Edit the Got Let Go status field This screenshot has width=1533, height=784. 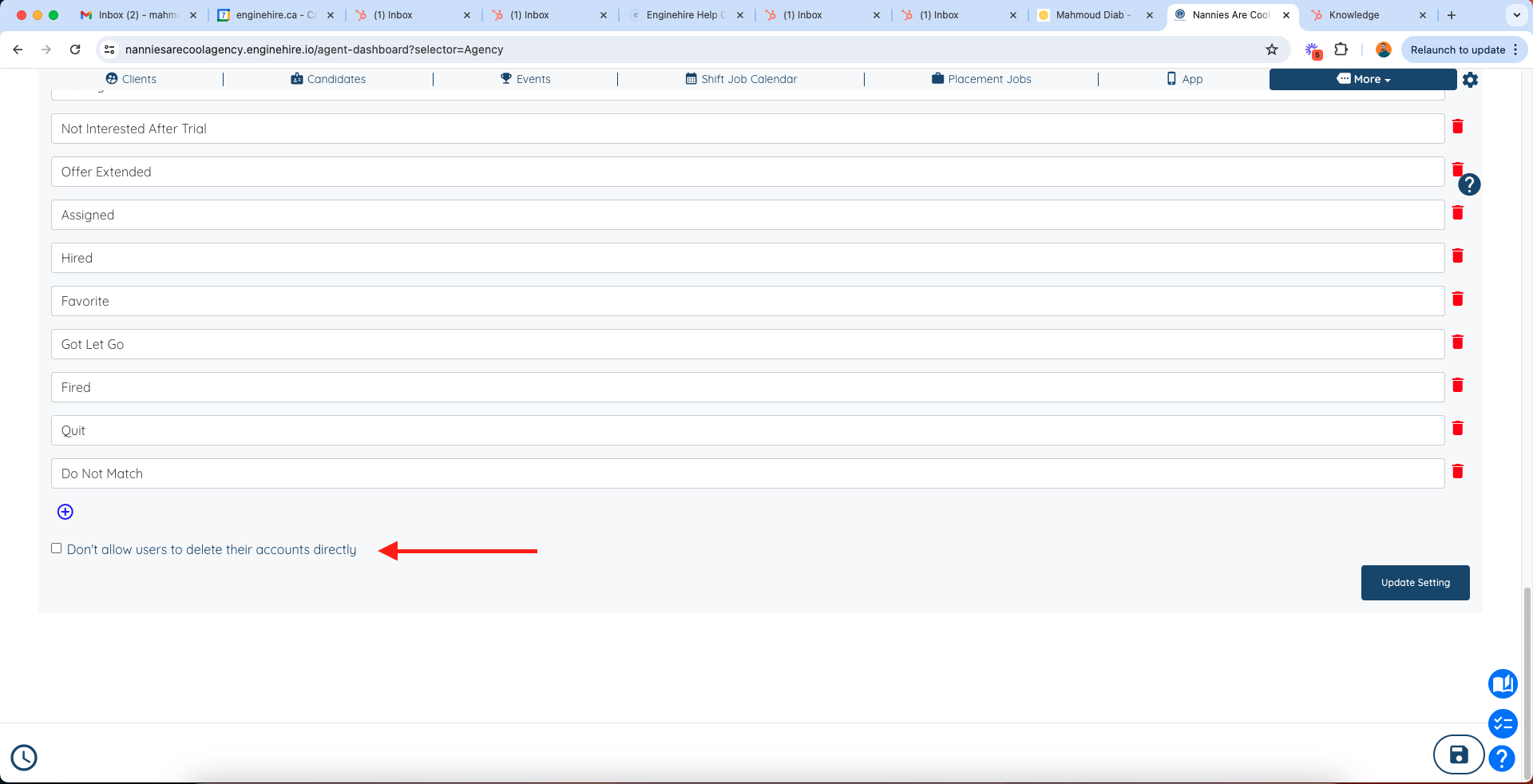tap(747, 344)
